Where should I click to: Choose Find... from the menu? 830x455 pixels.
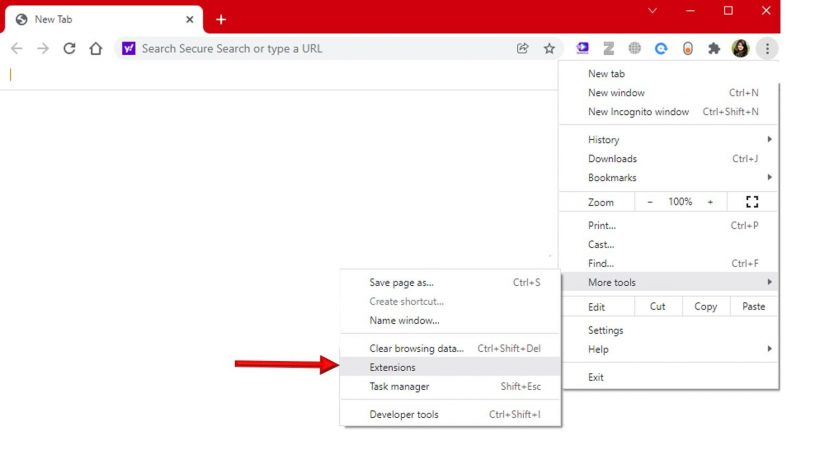click(669, 263)
